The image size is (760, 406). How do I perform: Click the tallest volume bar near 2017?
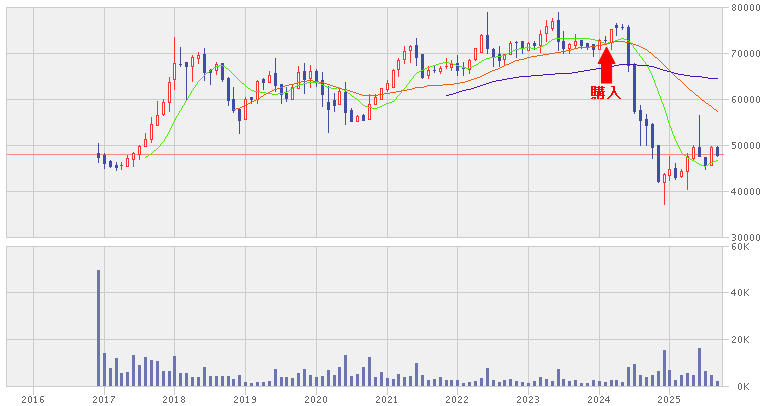tap(98, 327)
